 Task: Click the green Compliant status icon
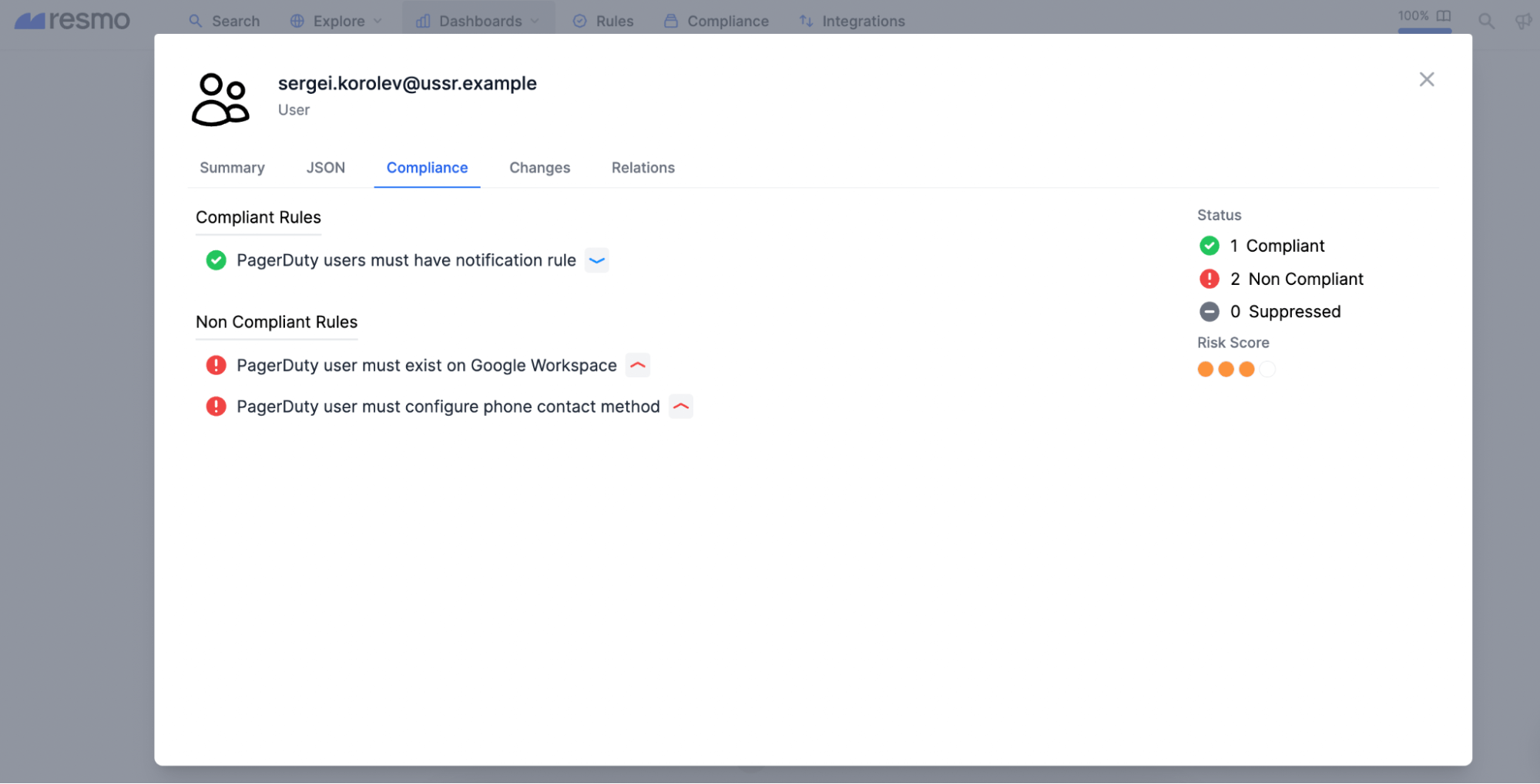(1209, 246)
